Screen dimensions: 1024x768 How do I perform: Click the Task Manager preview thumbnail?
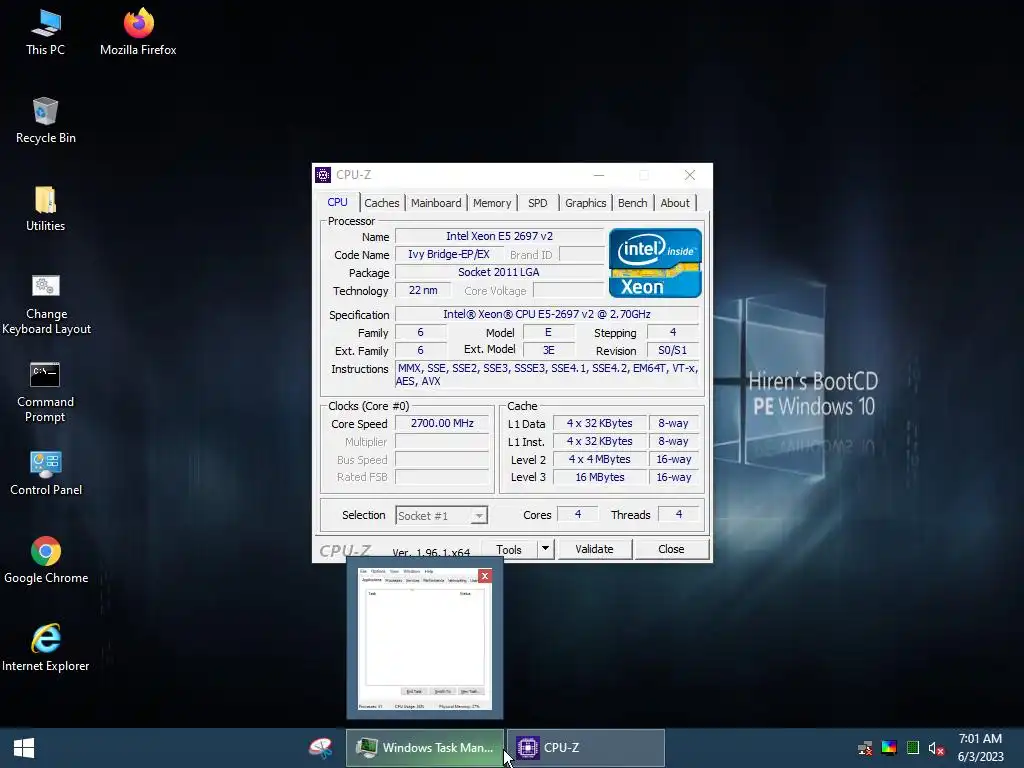tap(424, 639)
